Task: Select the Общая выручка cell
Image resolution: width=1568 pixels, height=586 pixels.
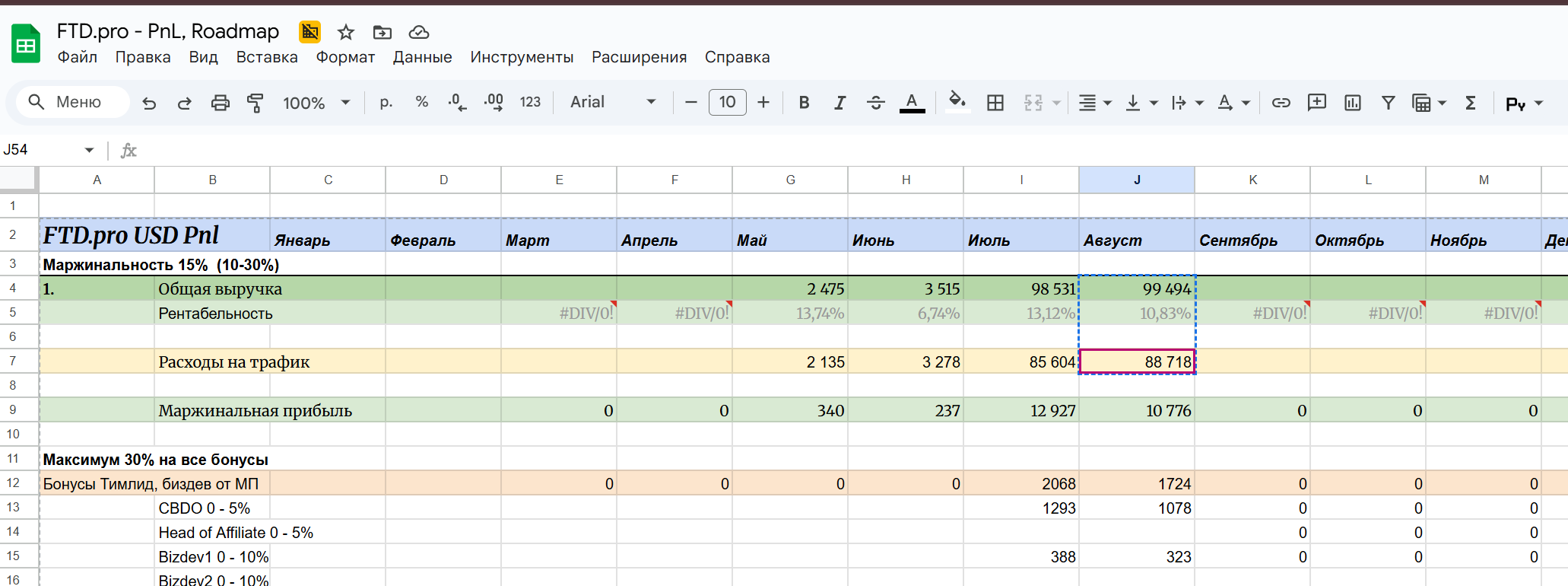Action: [212, 288]
